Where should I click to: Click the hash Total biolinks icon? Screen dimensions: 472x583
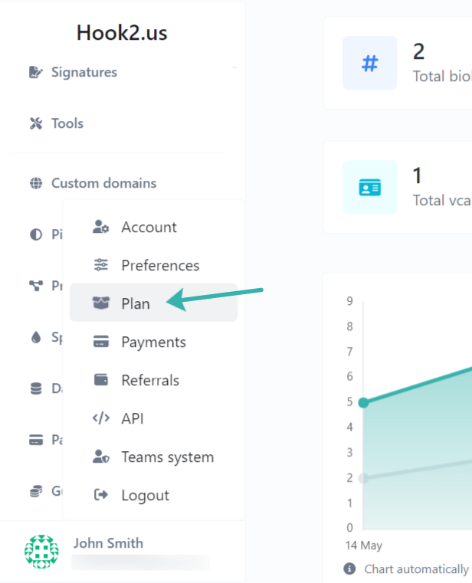point(370,63)
